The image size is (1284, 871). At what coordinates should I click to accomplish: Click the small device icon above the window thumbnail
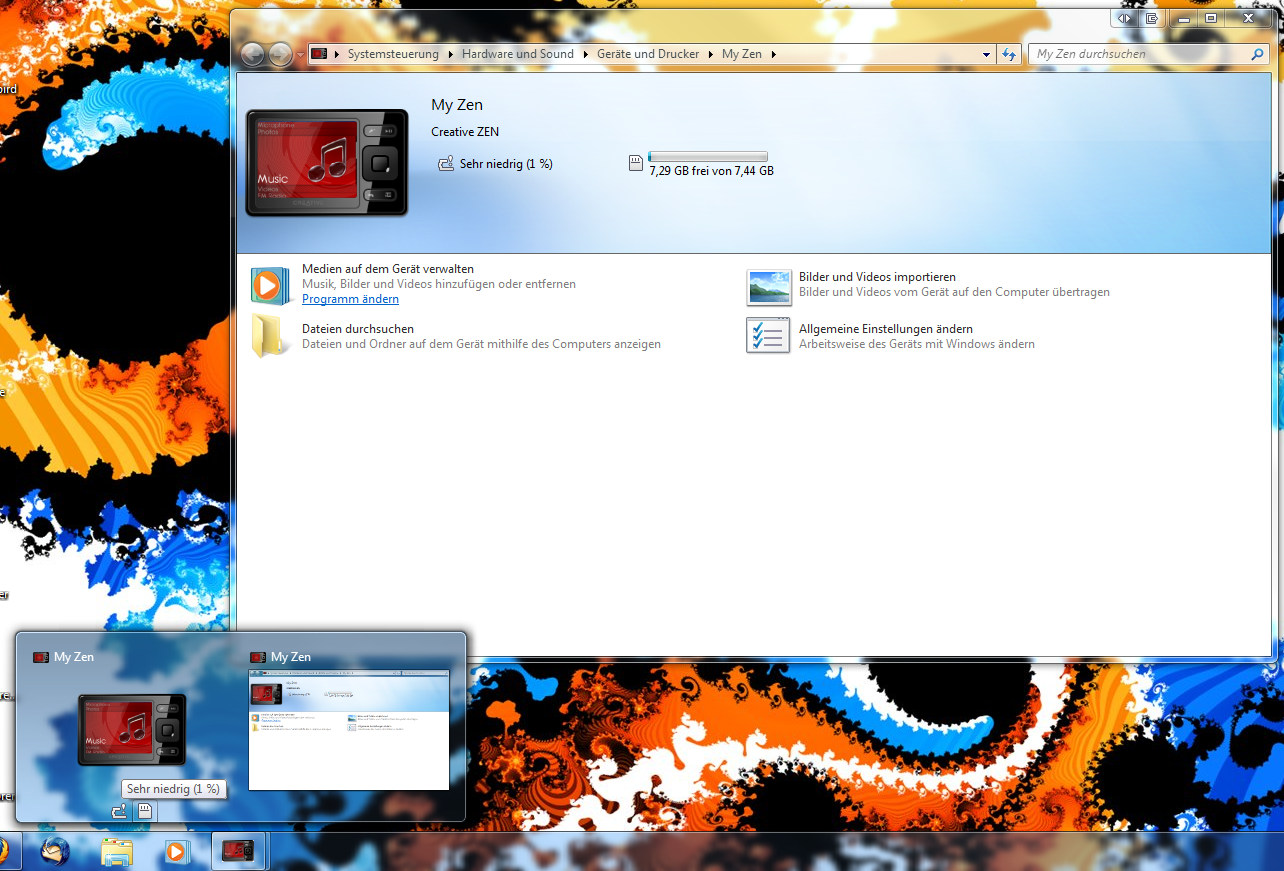point(258,657)
